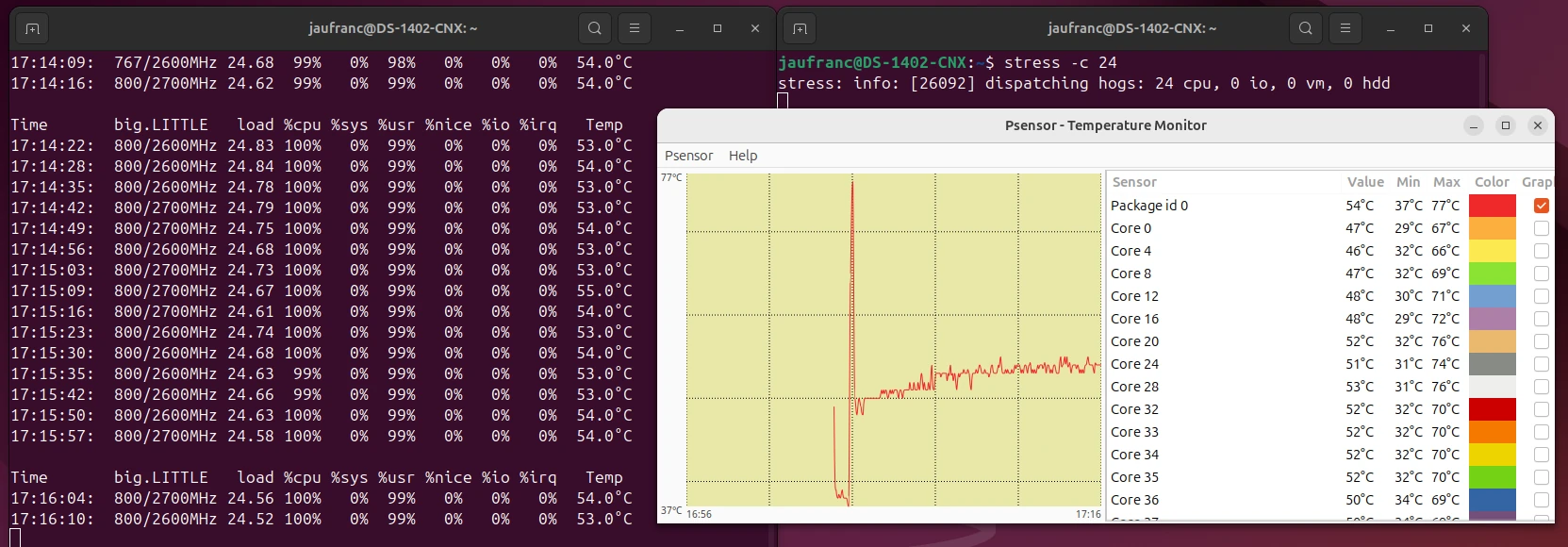The height and width of the screenshot is (547, 1568).
Task: Click purple color swatch for Core 16
Action: [1493, 319]
